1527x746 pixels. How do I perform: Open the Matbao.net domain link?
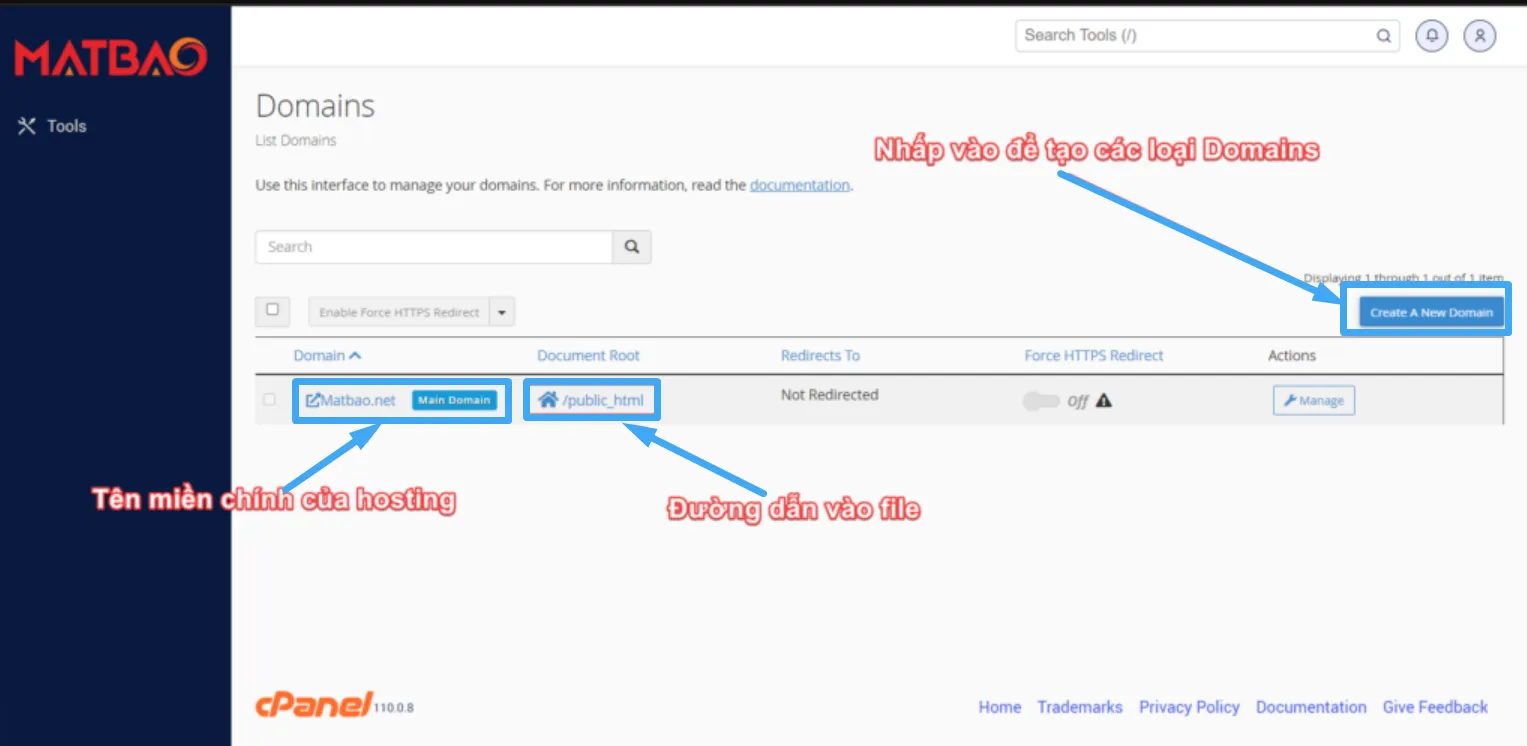tap(358, 400)
